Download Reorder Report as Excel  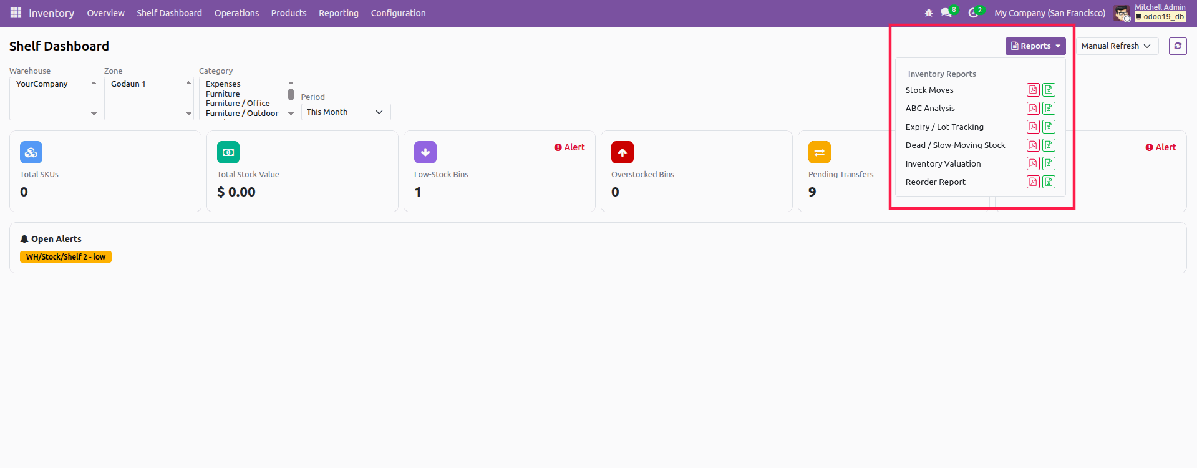(1049, 182)
